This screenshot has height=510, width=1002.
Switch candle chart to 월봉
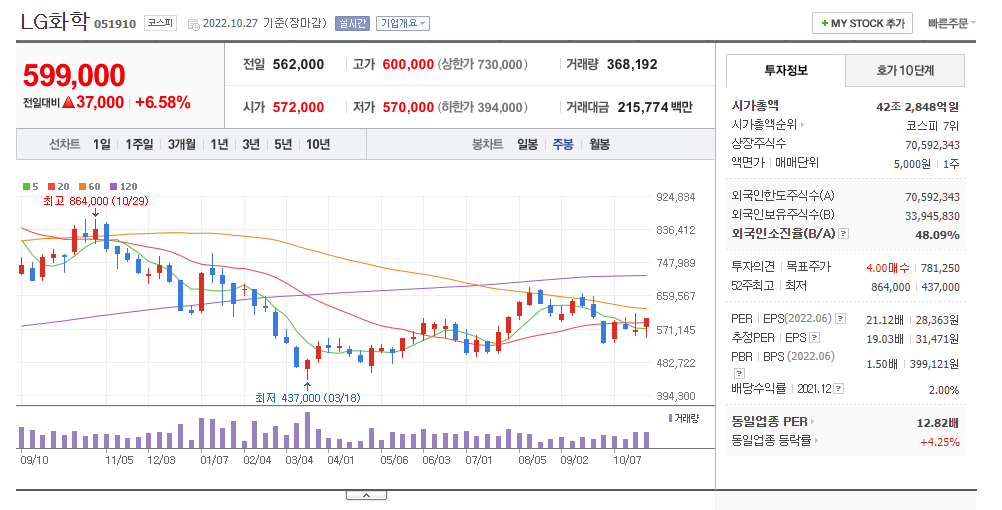(599, 144)
